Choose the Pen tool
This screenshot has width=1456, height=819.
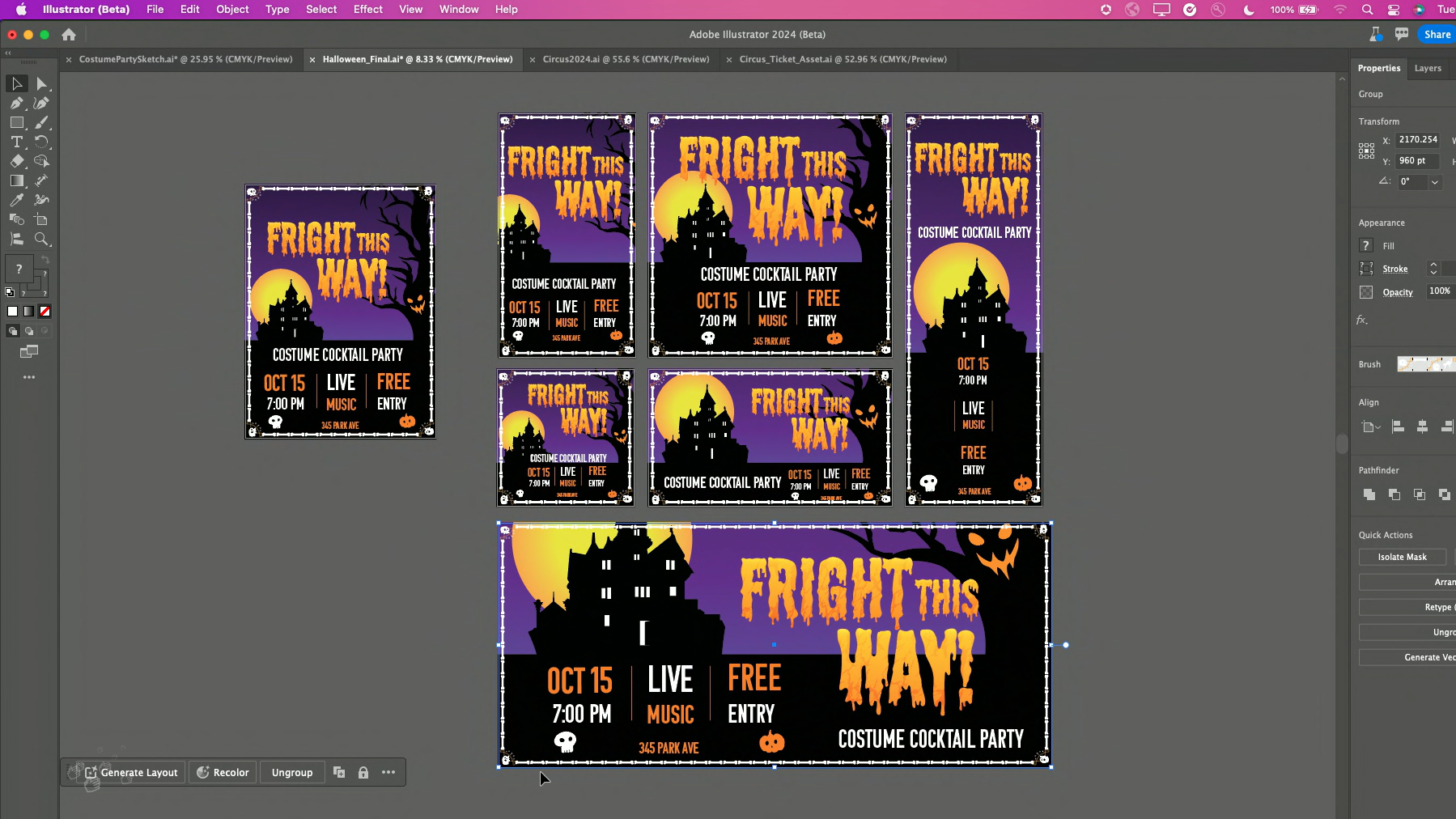(x=17, y=103)
